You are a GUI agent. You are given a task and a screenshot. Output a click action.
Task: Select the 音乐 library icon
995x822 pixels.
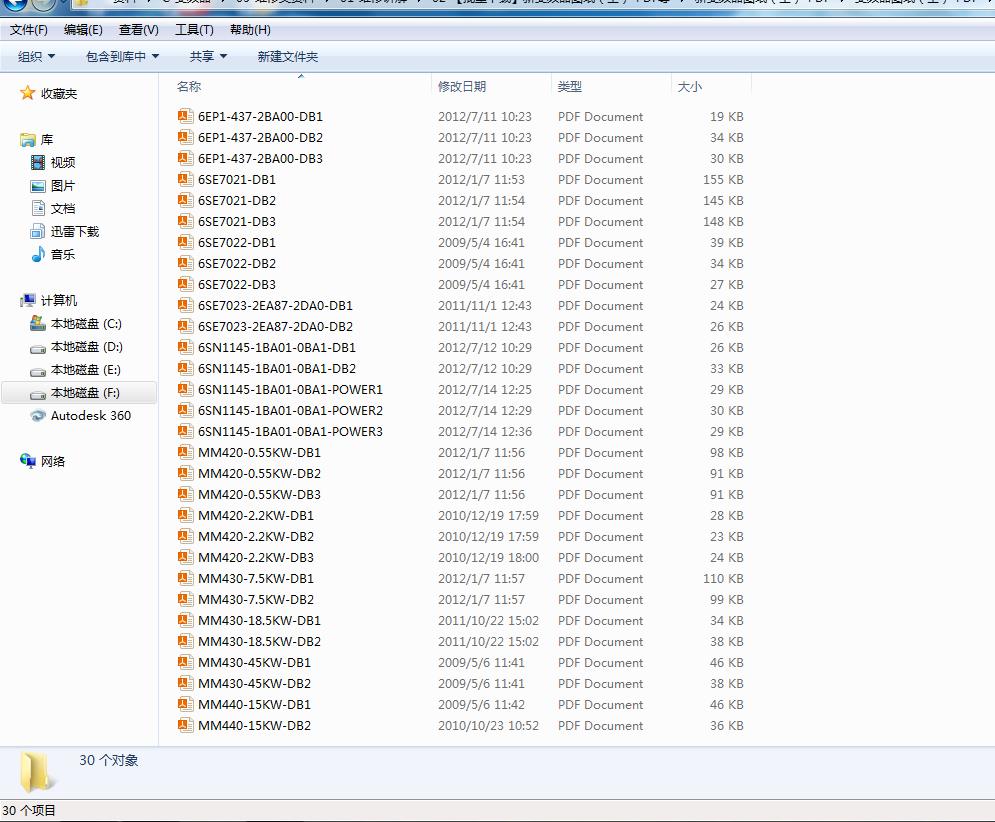tap(38, 255)
